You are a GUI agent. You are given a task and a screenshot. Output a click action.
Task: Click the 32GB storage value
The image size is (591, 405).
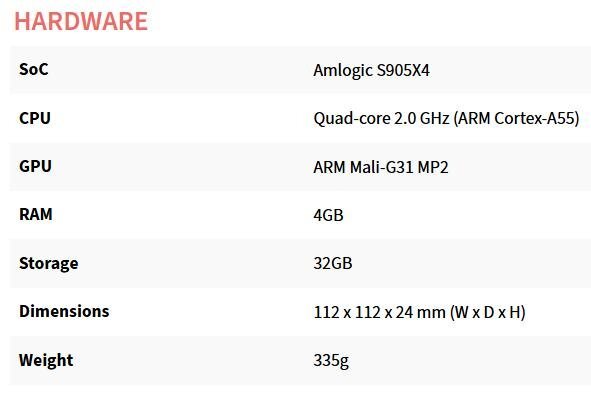(x=333, y=263)
